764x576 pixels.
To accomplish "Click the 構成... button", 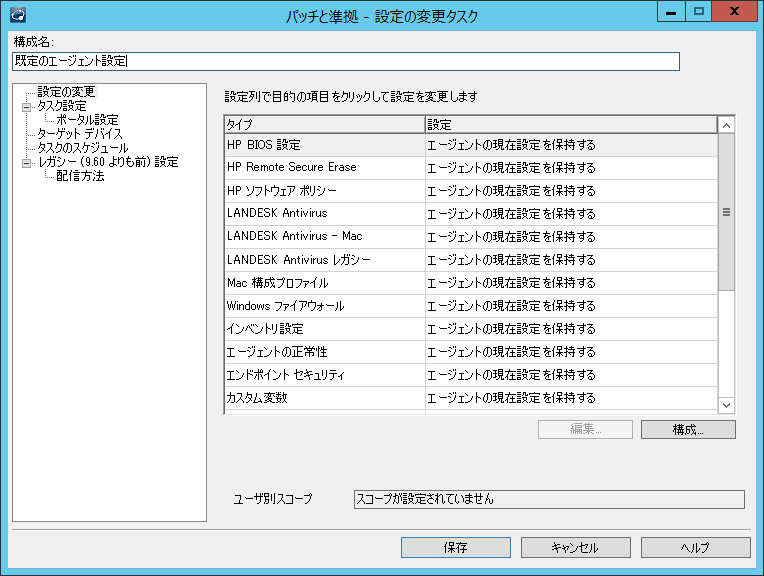I will coord(688,429).
